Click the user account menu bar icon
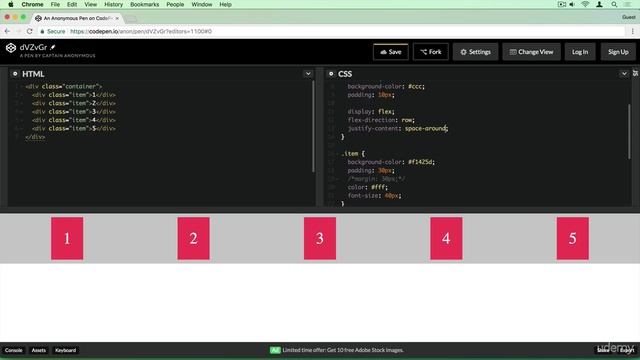Screen dimensions: 640x360 (x=599, y=4)
